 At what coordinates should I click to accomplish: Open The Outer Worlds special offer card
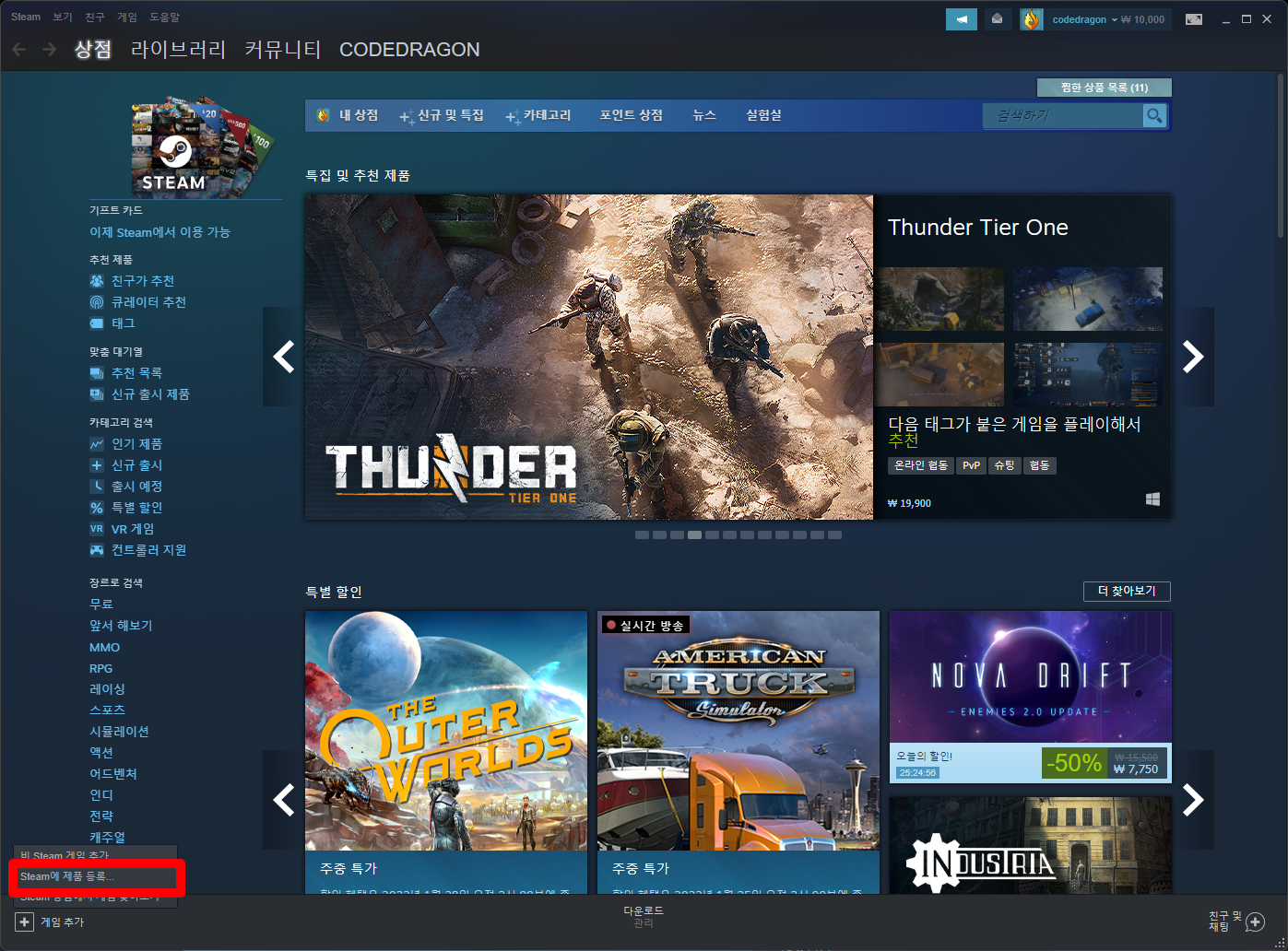pos(446,752)
